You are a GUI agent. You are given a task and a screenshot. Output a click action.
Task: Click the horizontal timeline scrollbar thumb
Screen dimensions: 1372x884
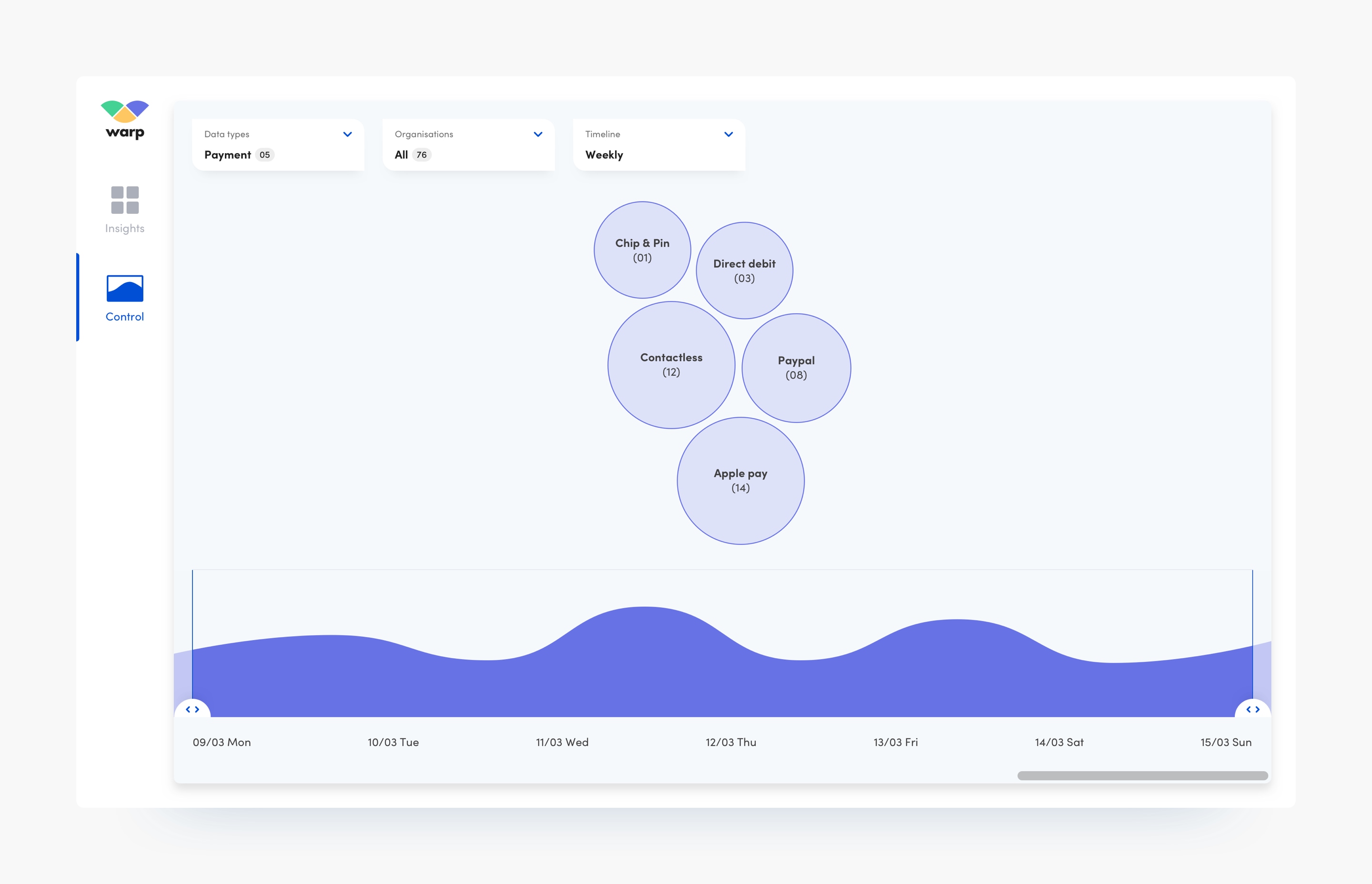pyautogui.click(x=1142, y=775)
